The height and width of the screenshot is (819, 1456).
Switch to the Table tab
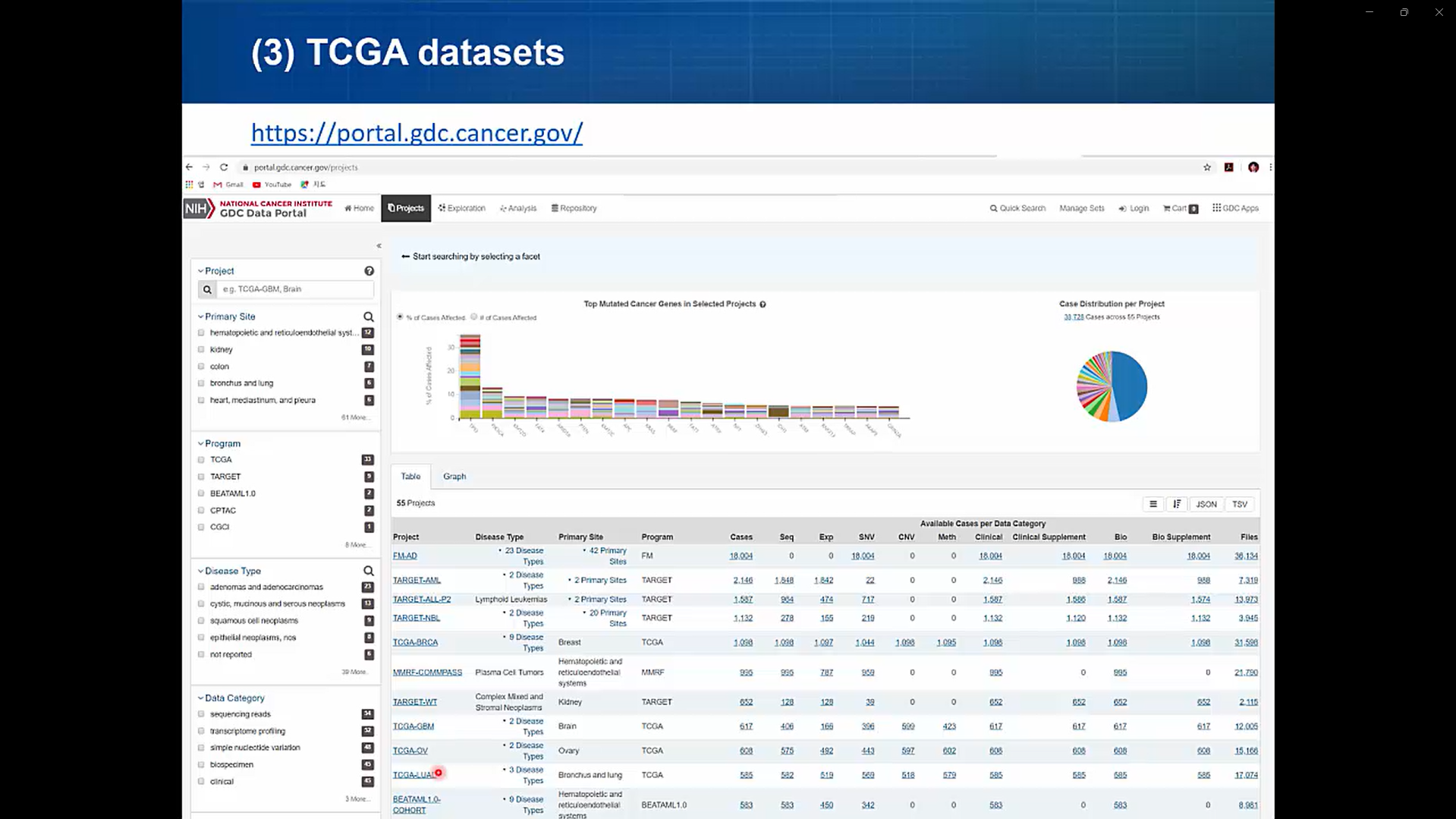(410, 477)
